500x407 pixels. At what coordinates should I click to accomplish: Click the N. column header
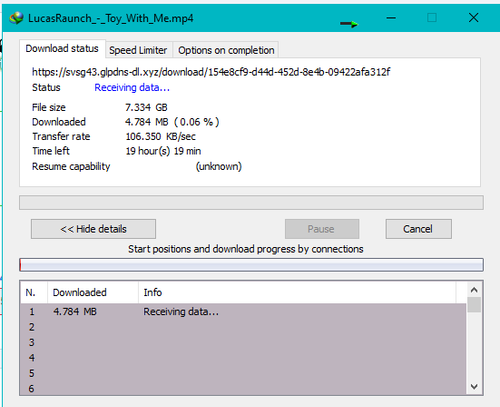click(34, 292)
